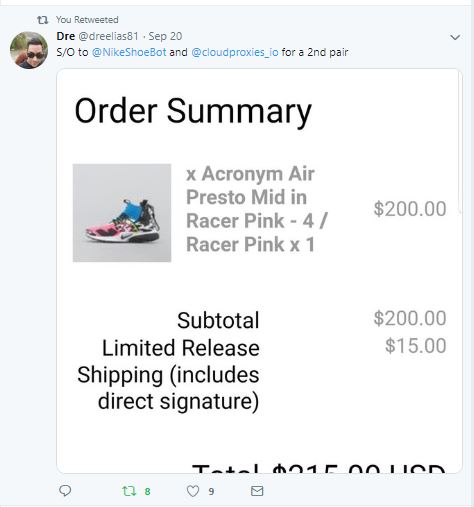Open the Order Summary image heading
The width and height of the screenshot is (474, 507).
click(x=193, y=111)
